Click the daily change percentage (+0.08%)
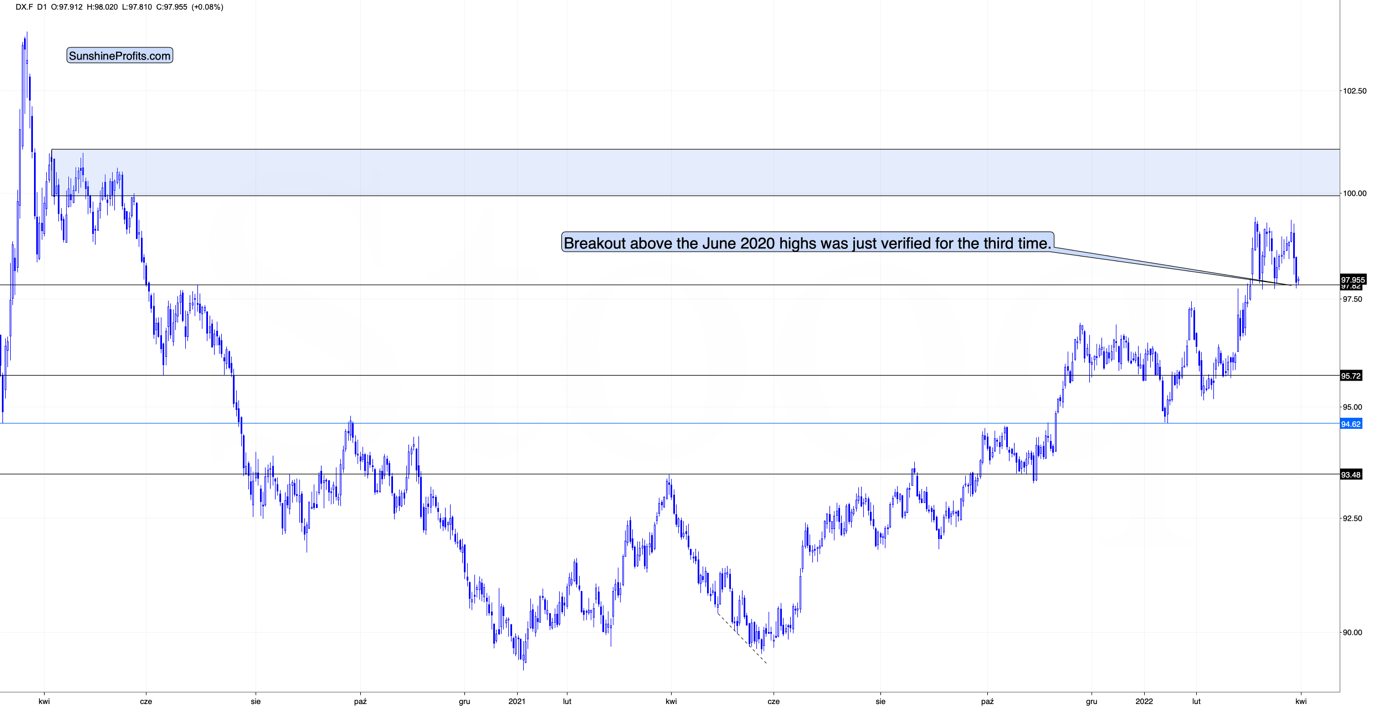 coord(207,7)
